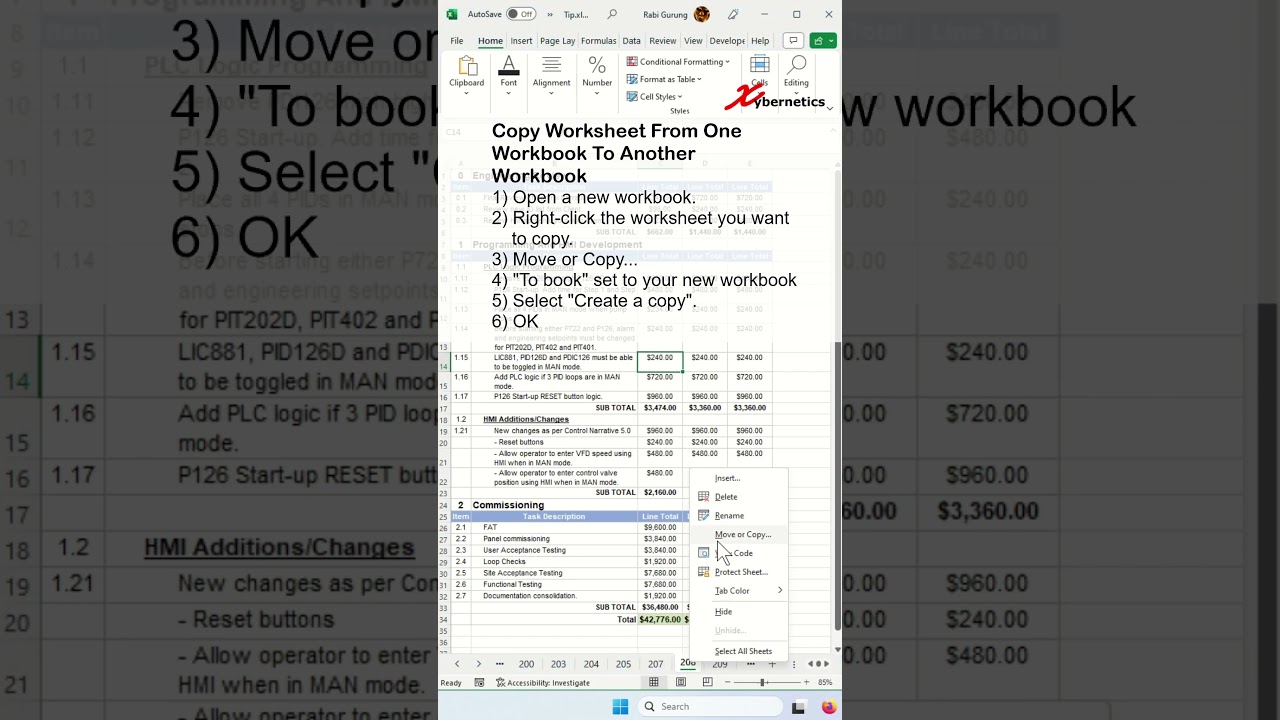Viewport: 1280px width, 720px height.
Task: Add a new sheet with the plus button
Action: click(x=771, y=664)
